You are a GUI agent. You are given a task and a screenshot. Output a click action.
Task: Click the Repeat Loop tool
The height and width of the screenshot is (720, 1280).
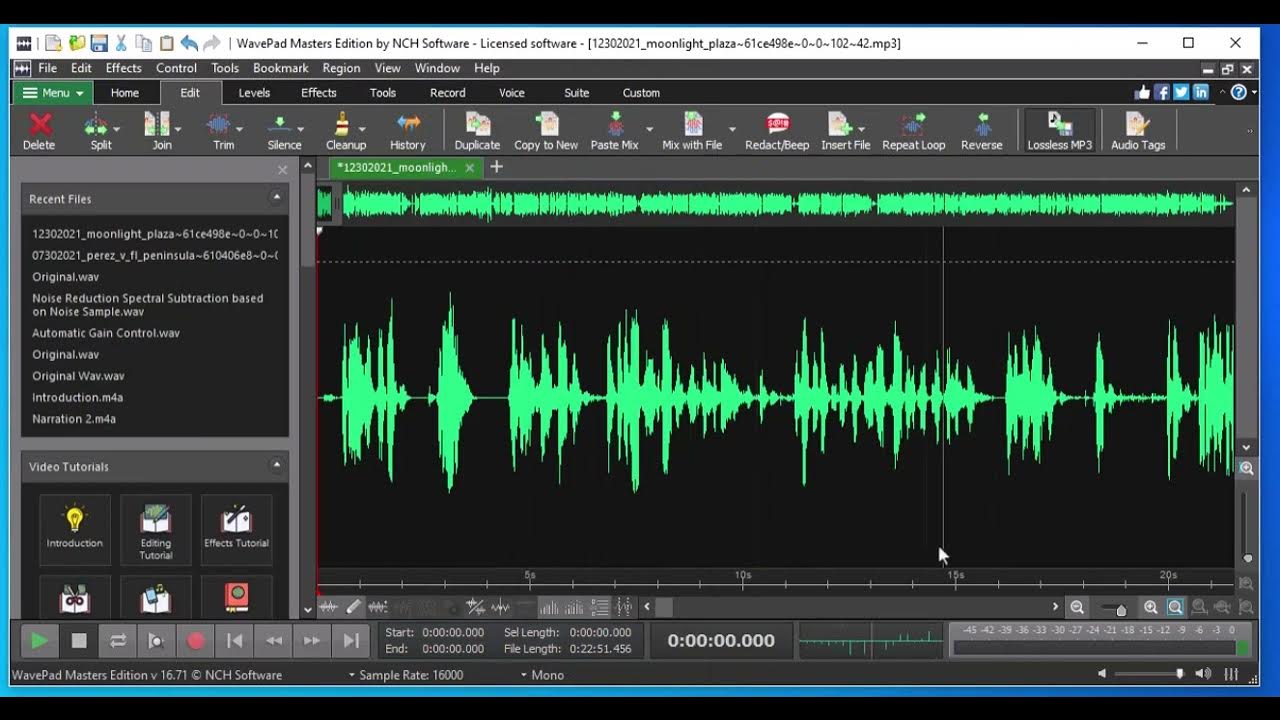coord(913,131)
